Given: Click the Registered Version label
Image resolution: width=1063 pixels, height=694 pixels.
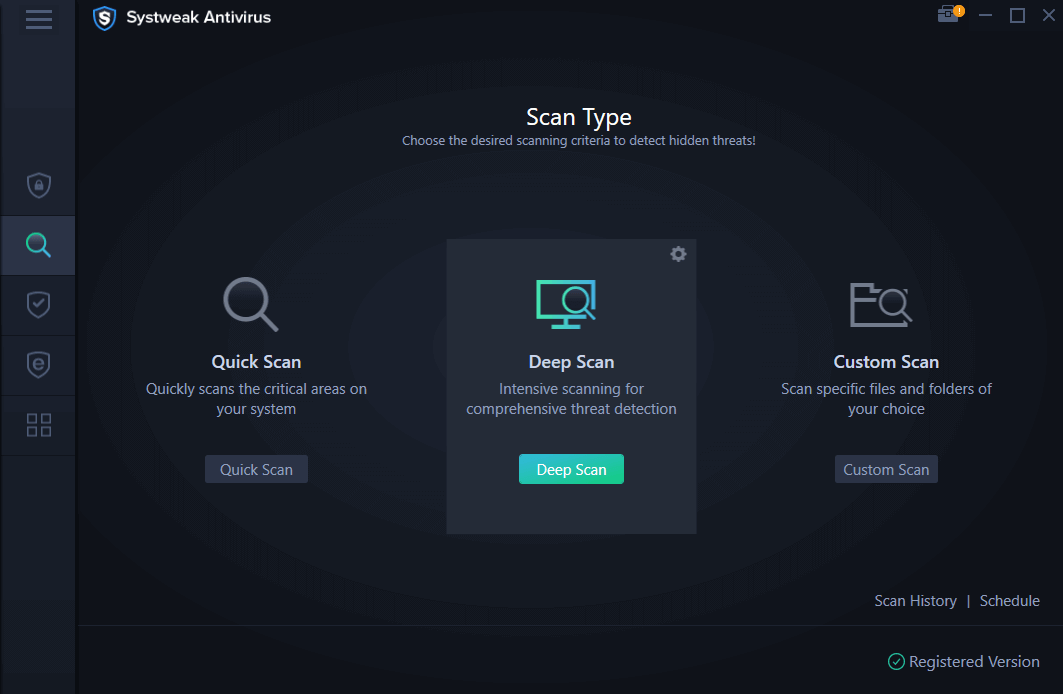Looking at the screenshot, I should [974, 661].
